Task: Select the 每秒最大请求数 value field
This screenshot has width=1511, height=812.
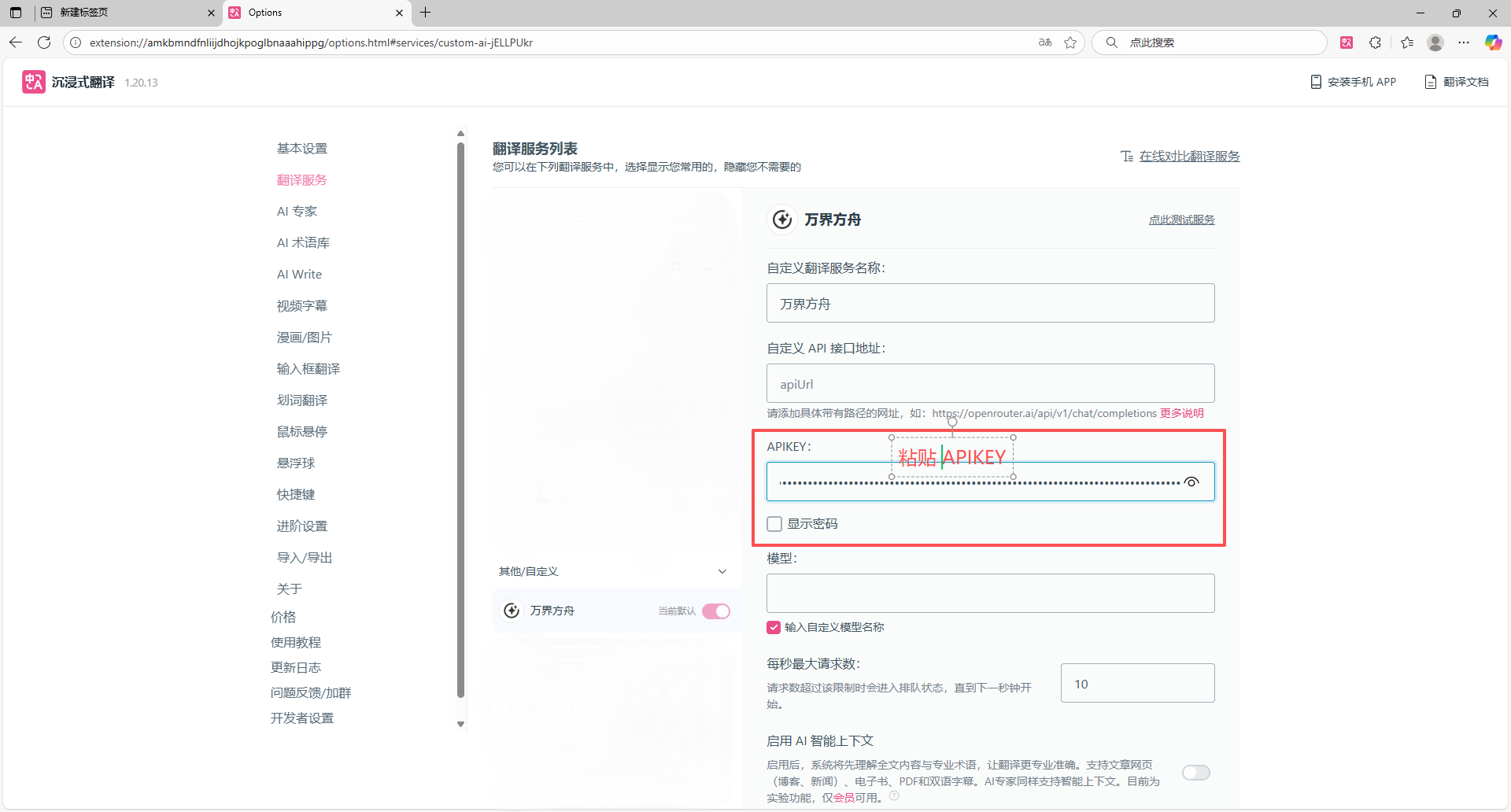Action: click(1136, 683)
